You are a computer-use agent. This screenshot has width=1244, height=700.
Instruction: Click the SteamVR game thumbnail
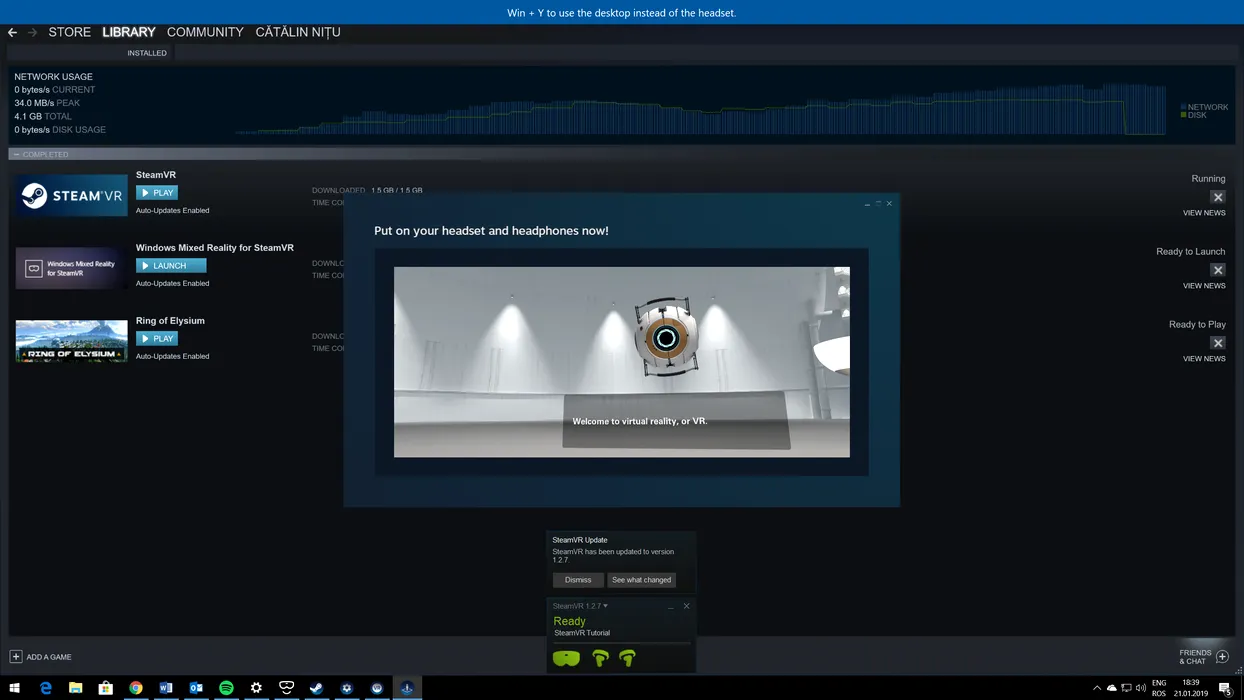pos(72,195)
